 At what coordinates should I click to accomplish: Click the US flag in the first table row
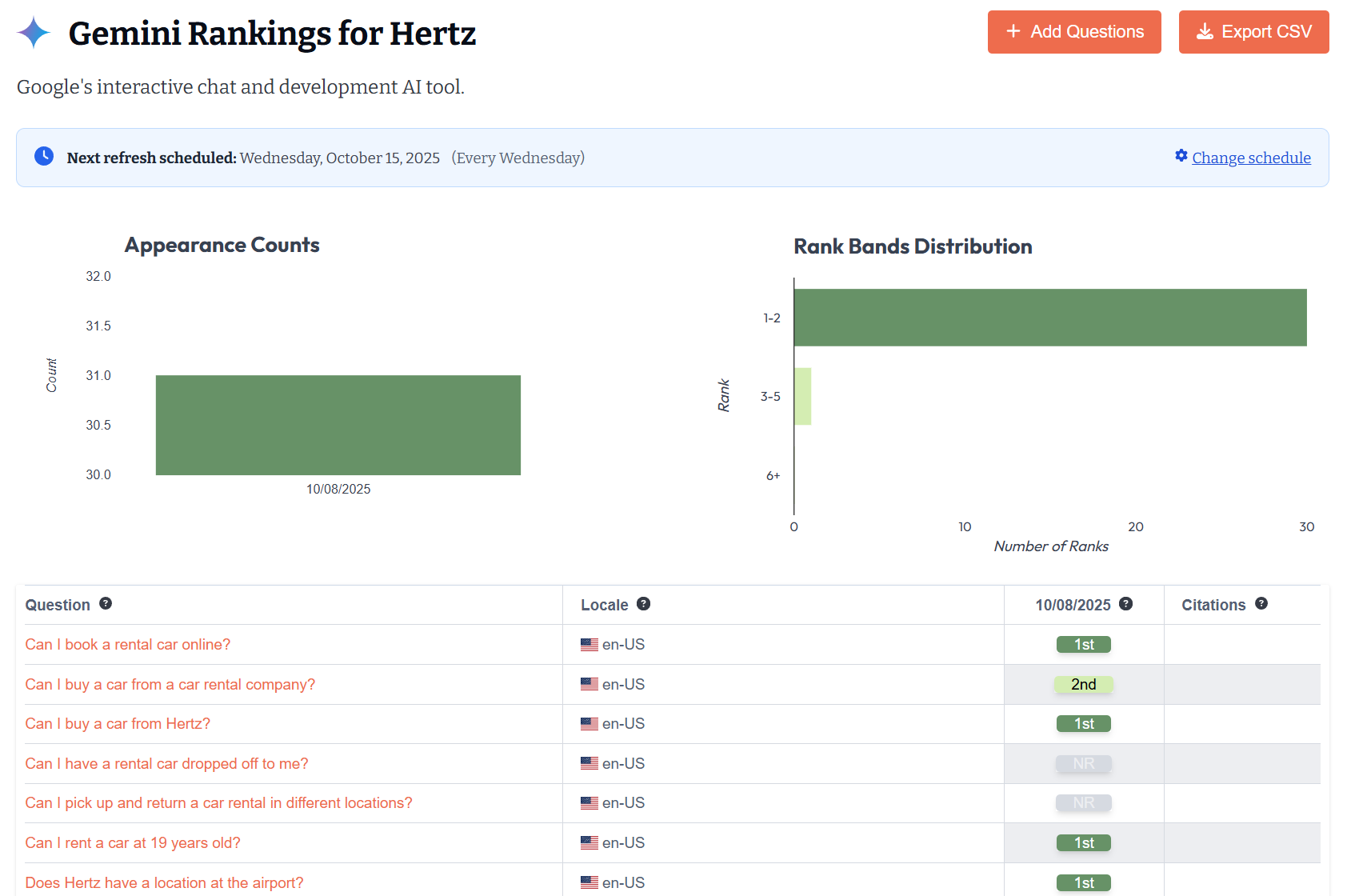[x=590, y=645]
